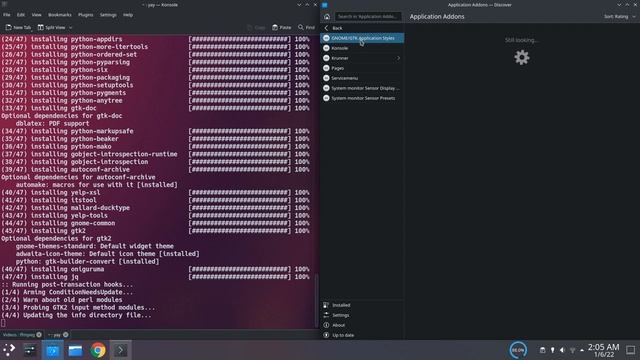Select the Konsole addon category
Image resolution: width=640 pixels, height=360 pixels.
[362, 48]
